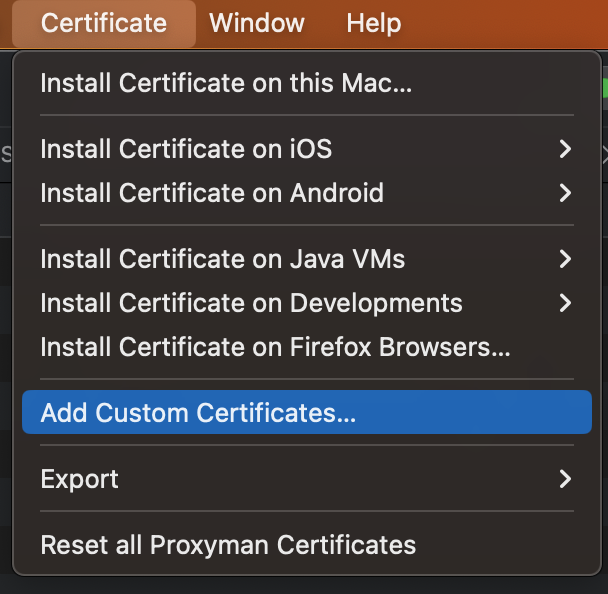Expand the iOS submenu chevron arrow
Viewport: 608px width, 594px height.
pyautogui.click(x=565, y=149)
